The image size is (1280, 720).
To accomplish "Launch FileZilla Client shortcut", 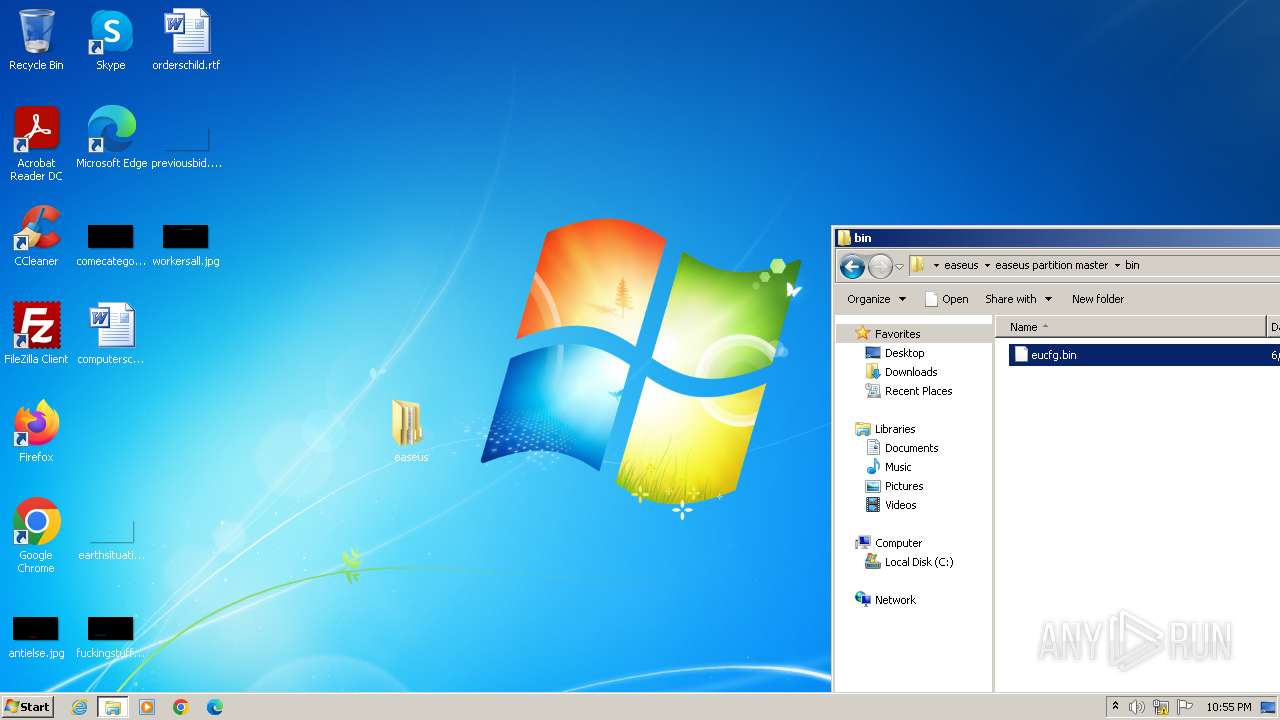I will point(36,333).
